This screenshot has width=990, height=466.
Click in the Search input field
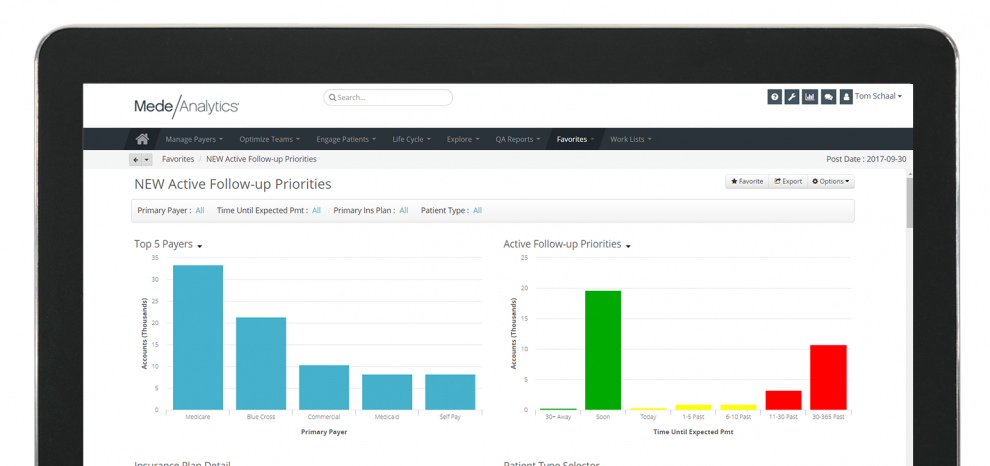tap(388, 97)
